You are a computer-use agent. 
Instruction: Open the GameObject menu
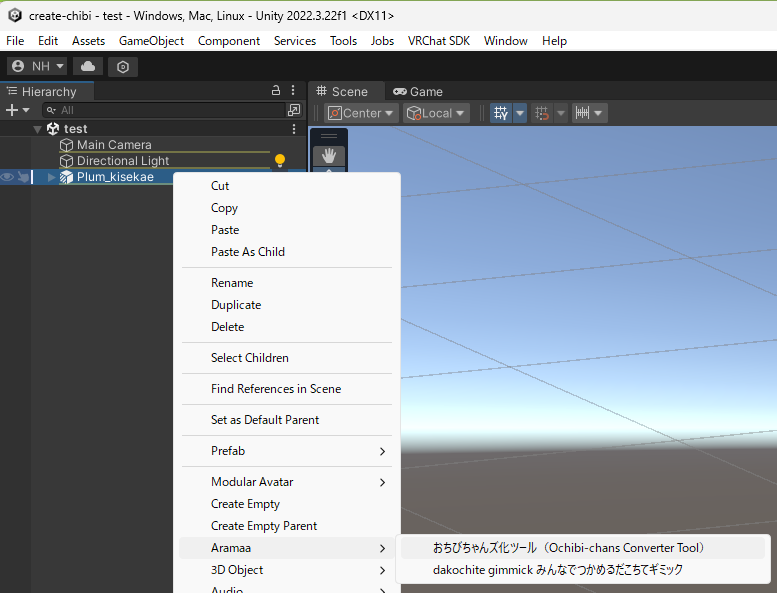[x=151, y=41]
